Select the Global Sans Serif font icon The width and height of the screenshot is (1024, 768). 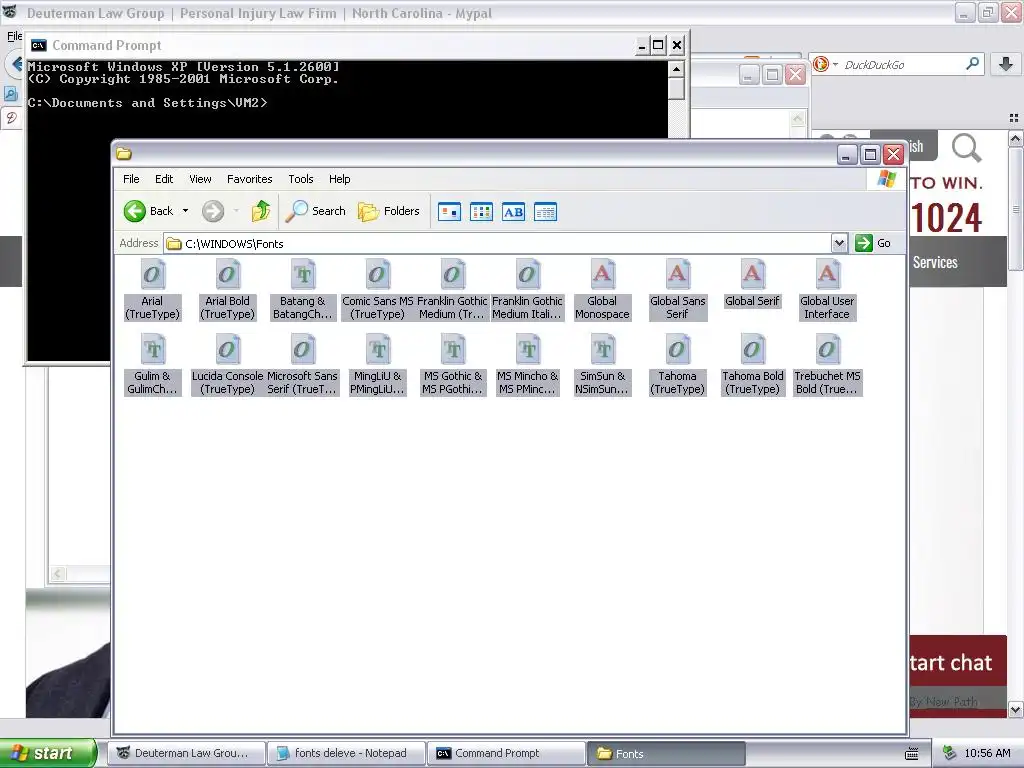tap(677, 290)
